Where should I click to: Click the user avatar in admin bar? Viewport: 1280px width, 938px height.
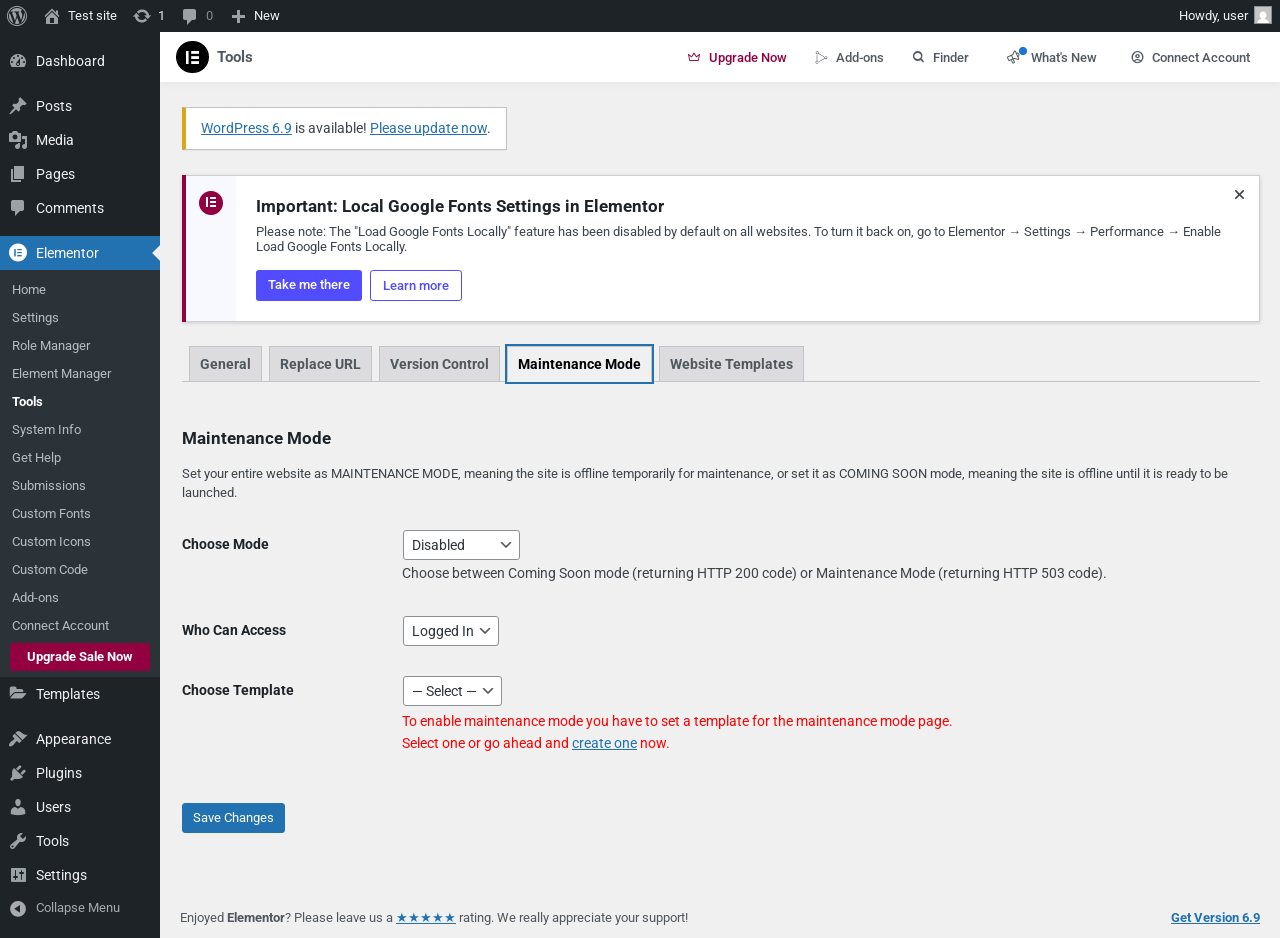click(1263, 16)
